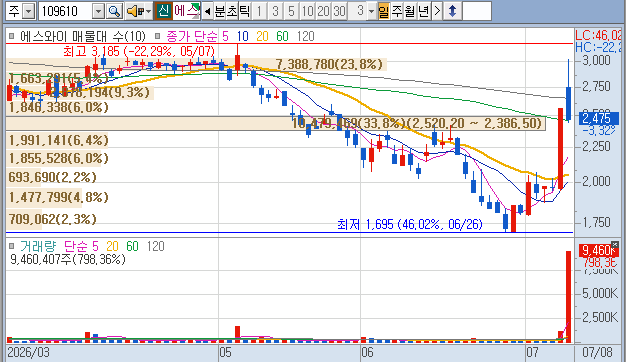626x362 pixels.
Task: Click the 07/08 date label
Action: pyautogui.click(x=597, y=352)
